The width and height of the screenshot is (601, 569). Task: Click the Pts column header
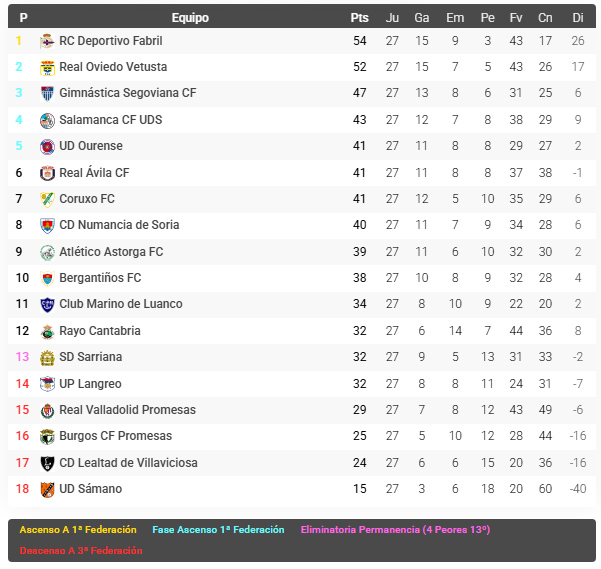click(360, 18)
